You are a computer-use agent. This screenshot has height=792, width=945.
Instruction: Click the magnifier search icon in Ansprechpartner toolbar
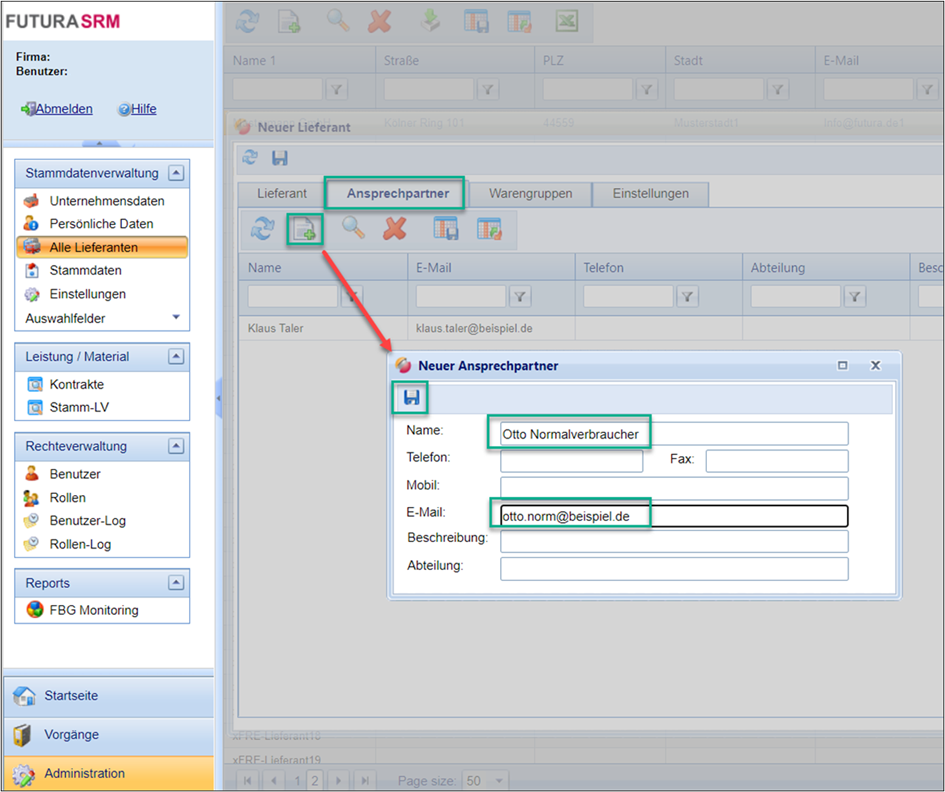(353, 228)
